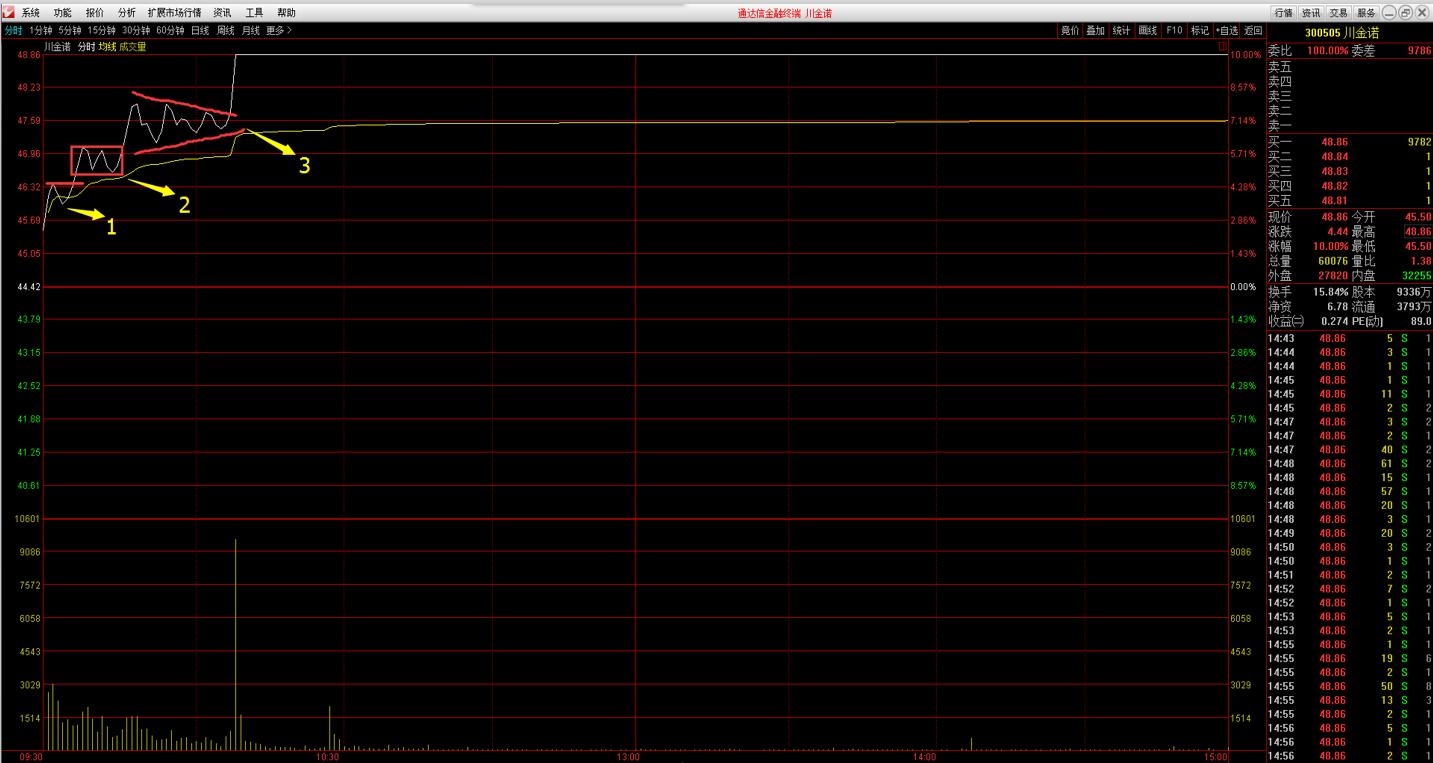The image size is (1433, 763).
Task: Click PE(动) value 89.0
Action: (1421, 321)
